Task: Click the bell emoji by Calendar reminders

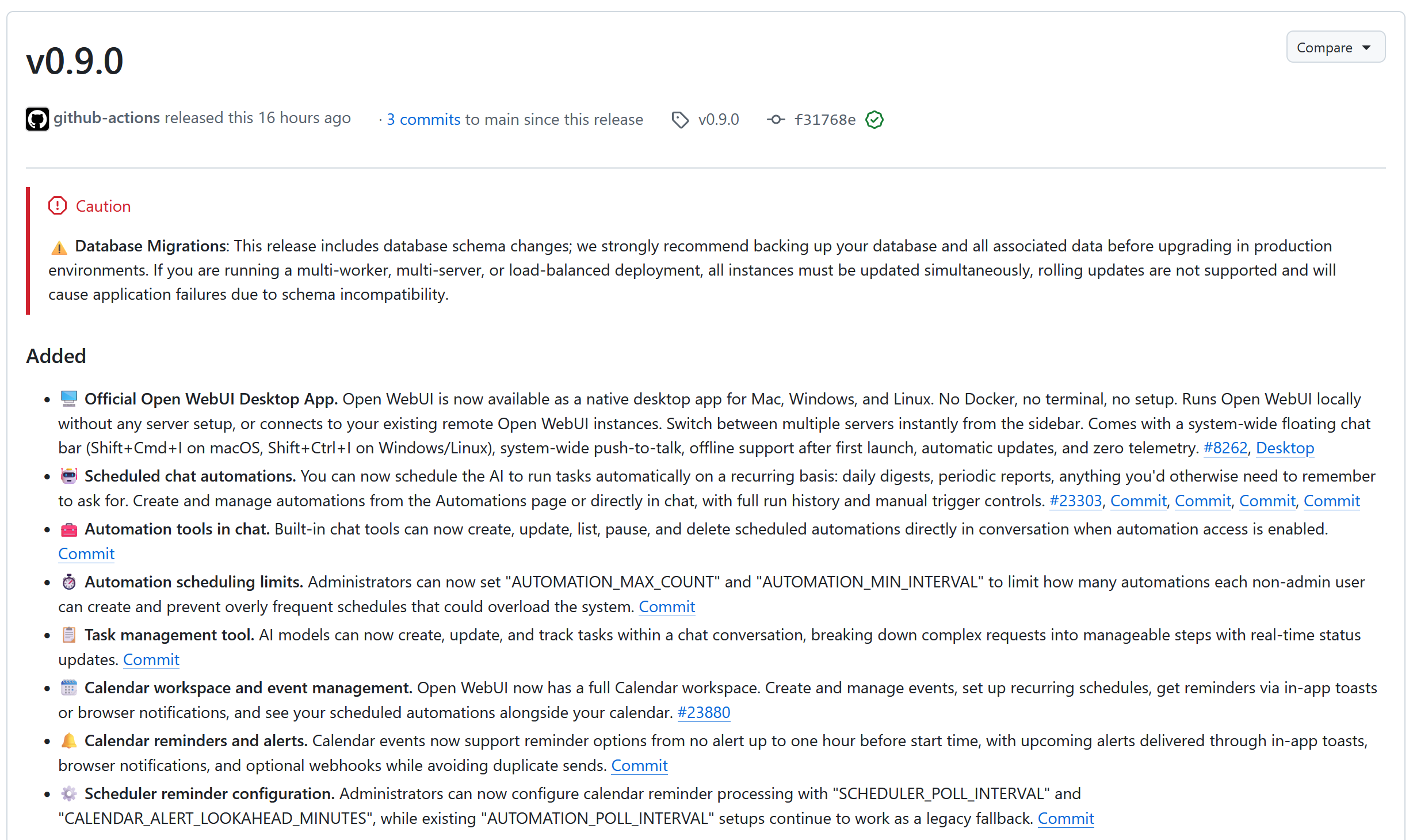Action: point(69,740)
